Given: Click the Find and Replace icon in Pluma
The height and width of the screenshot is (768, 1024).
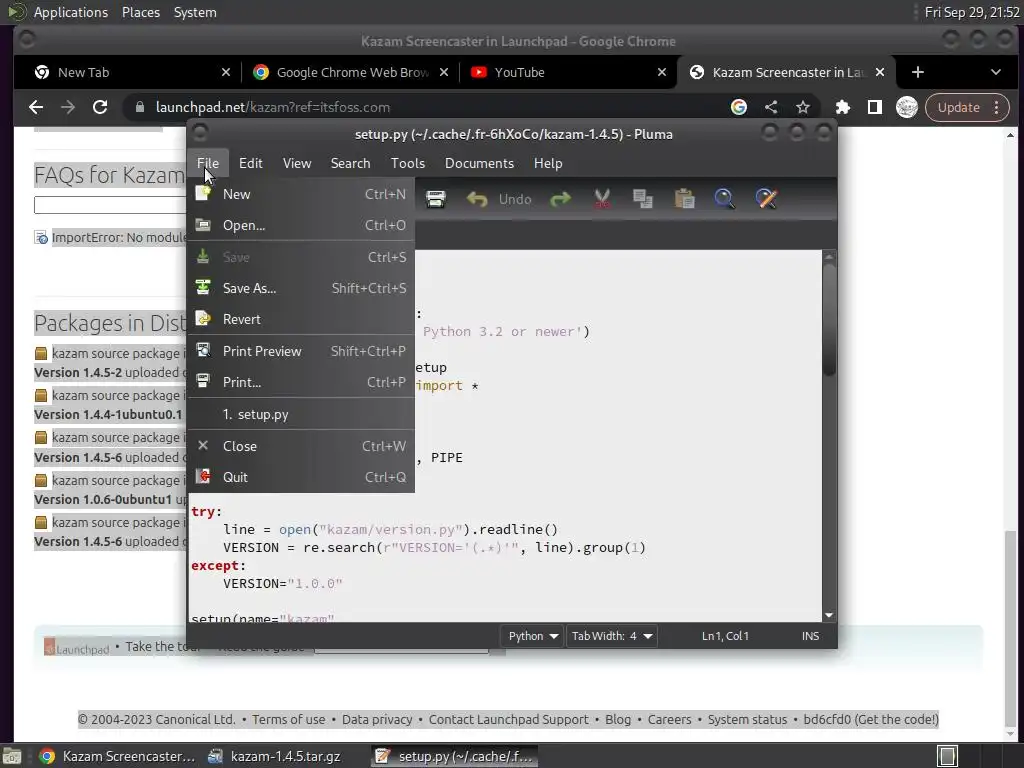Looking at the screenshot, I should coord(766,199).
